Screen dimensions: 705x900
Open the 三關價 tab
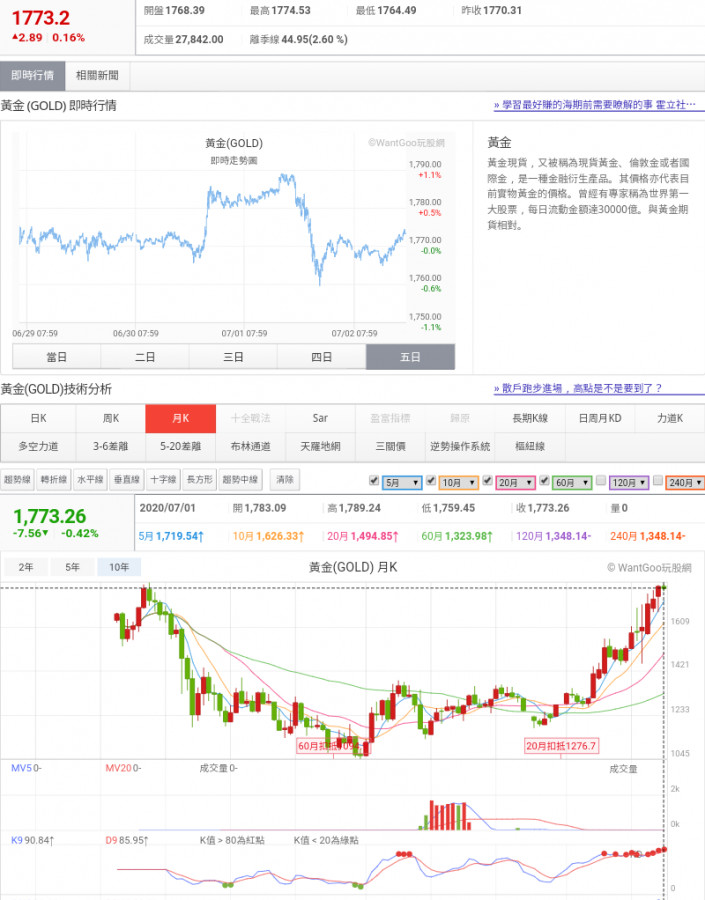(390, 447)
